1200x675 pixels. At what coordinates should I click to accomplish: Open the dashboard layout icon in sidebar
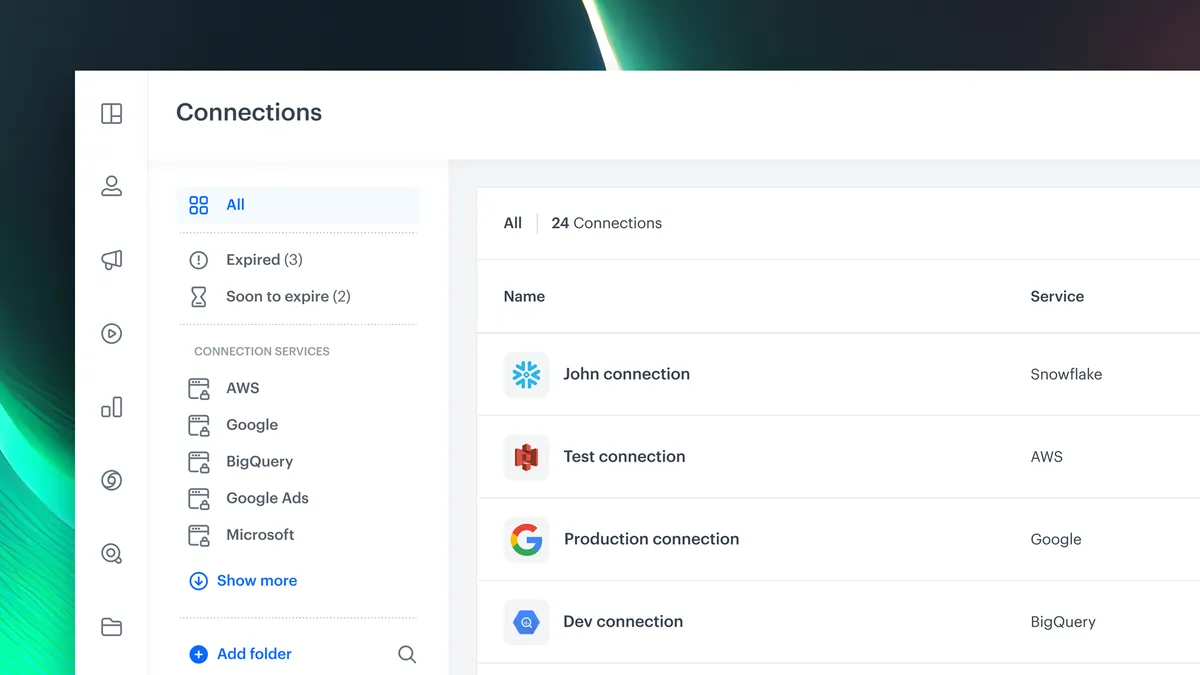(x=111, y=114)
